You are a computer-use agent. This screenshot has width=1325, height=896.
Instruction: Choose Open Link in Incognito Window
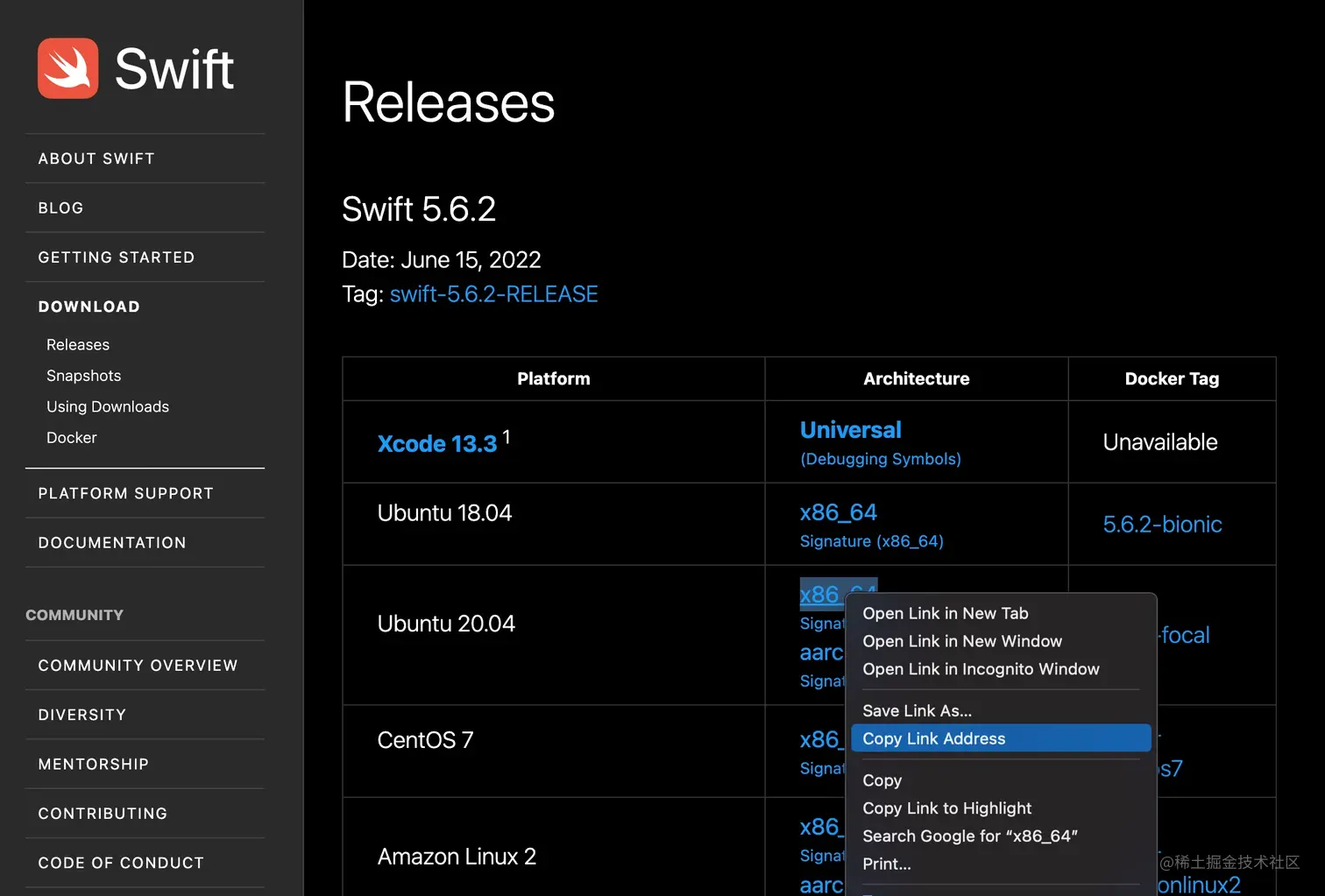1001,669
